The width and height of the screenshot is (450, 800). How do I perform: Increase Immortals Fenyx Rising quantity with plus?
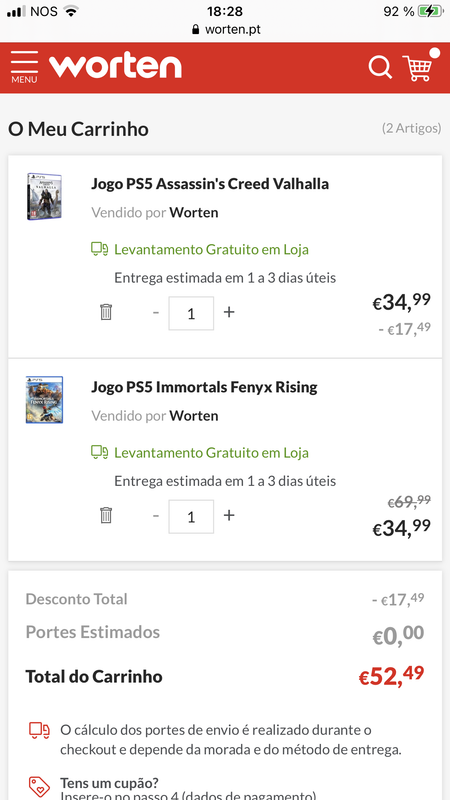(x=229, y=515)
